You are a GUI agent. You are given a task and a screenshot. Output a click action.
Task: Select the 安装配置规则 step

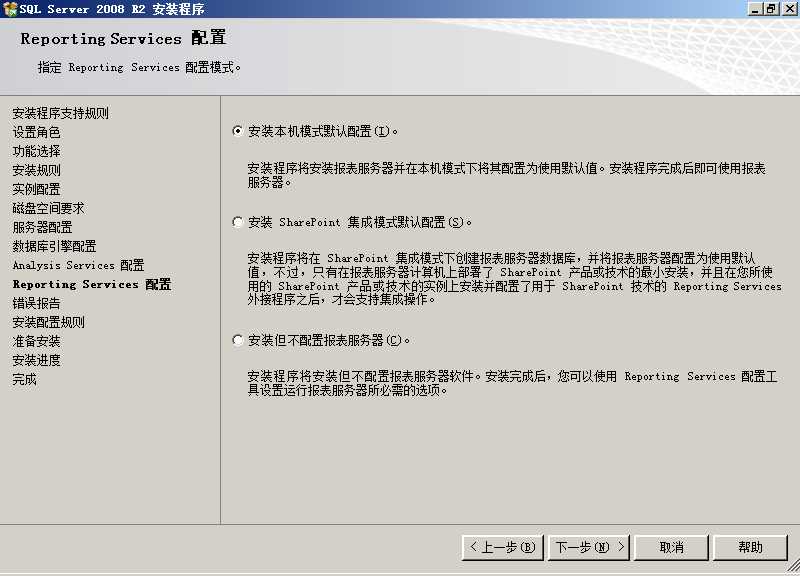[x=48, y=322]
